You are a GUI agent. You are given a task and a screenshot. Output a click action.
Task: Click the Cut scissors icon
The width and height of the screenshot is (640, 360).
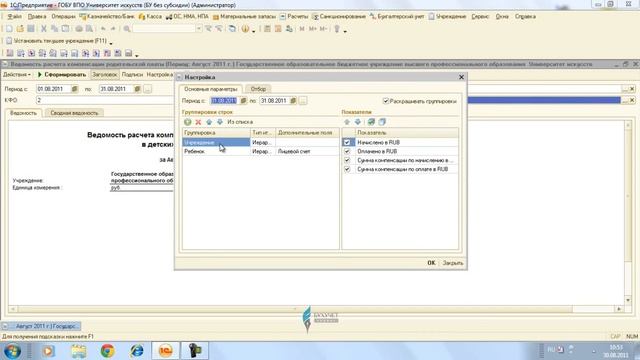point(44,29)
